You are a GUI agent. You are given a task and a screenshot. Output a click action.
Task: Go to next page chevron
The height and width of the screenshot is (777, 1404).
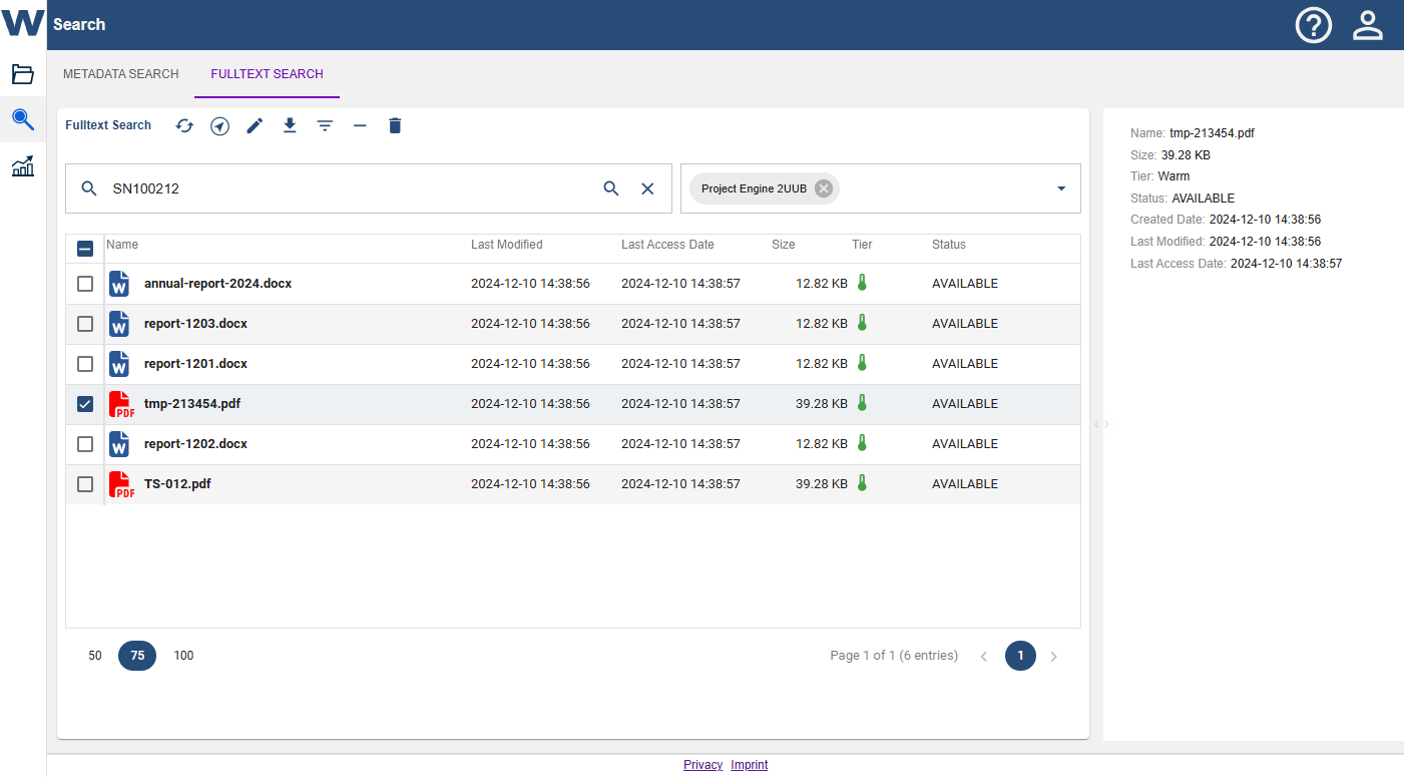pos(1054,656)
